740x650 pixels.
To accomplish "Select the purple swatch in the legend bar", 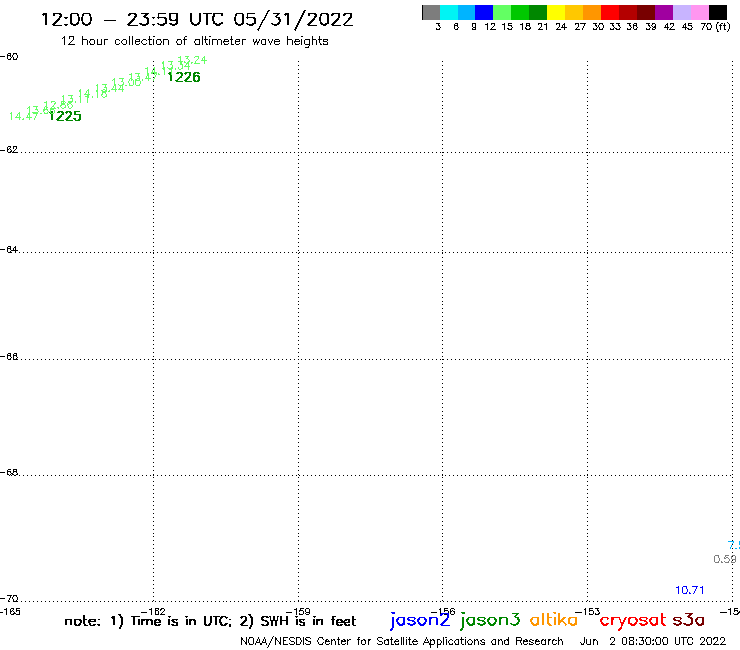I will (664, 12).
